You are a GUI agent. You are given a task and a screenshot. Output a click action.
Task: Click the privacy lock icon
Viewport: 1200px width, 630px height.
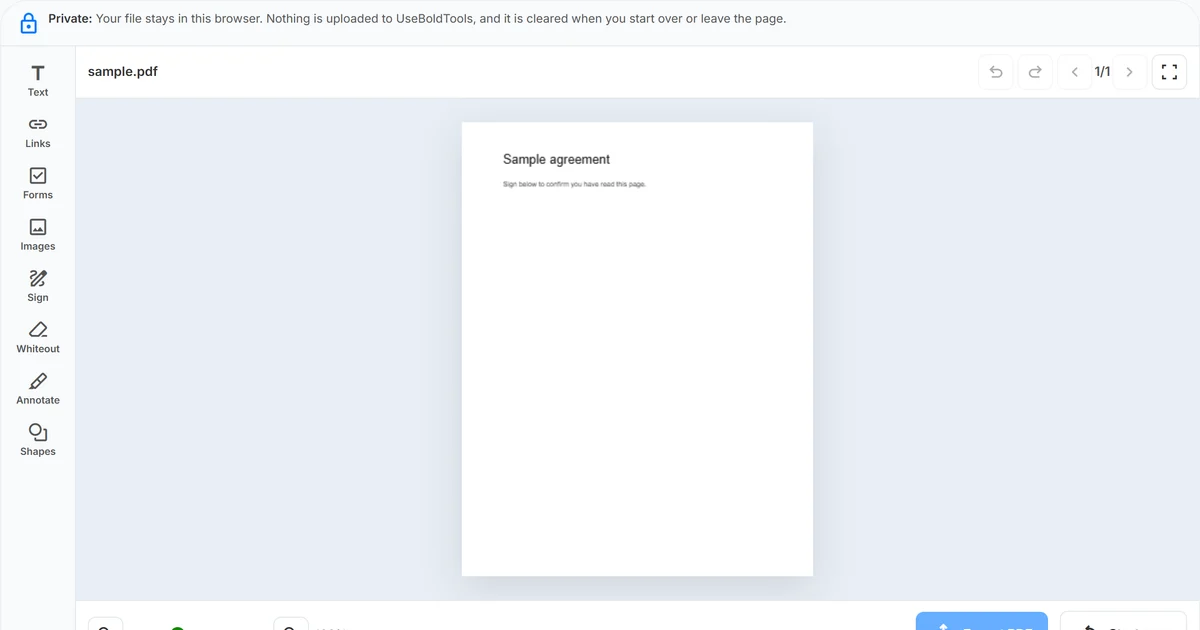(x=29, y=23)
